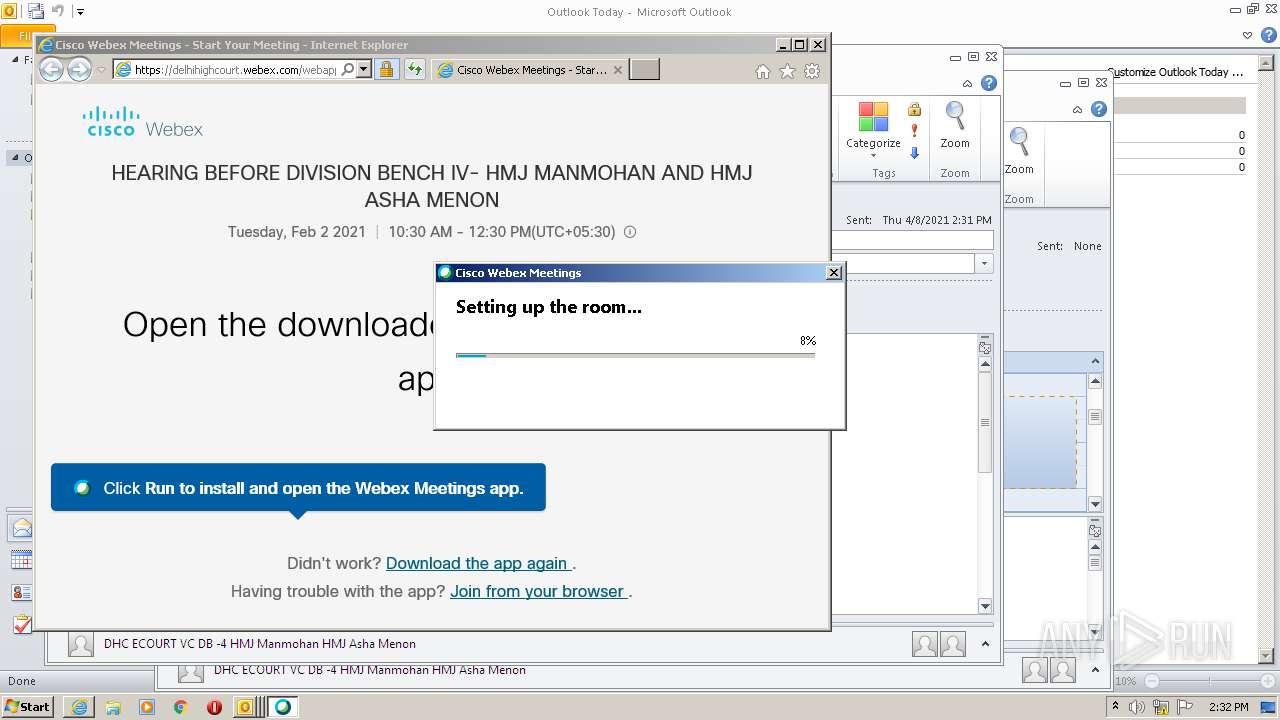Click the Private lock tag icon
Viewport: 1280px width, 720px height.
click(914, 109)
